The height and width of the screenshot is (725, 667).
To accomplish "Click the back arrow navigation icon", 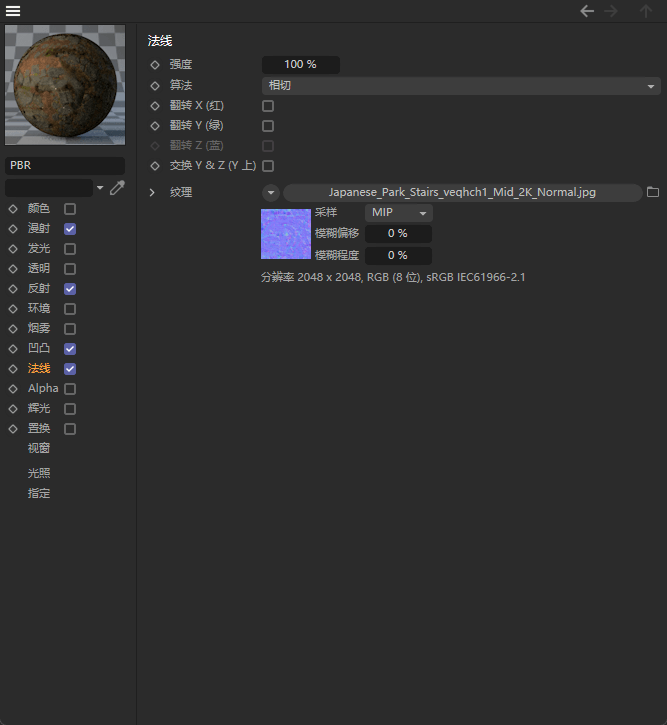I will [587, 11].
